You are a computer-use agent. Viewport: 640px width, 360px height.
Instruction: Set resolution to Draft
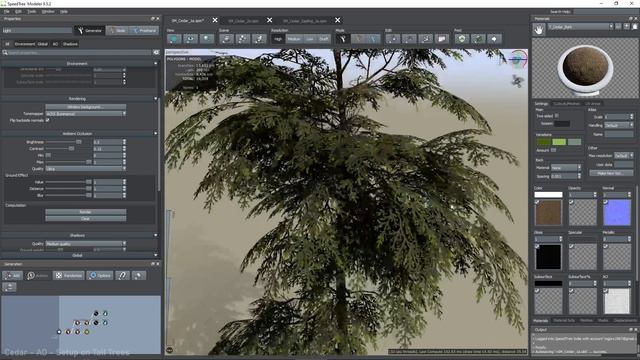(x=324, y=39)
